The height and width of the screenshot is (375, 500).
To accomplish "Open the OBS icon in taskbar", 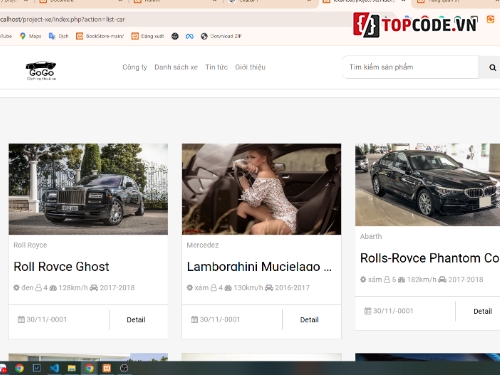I will 124,368.
